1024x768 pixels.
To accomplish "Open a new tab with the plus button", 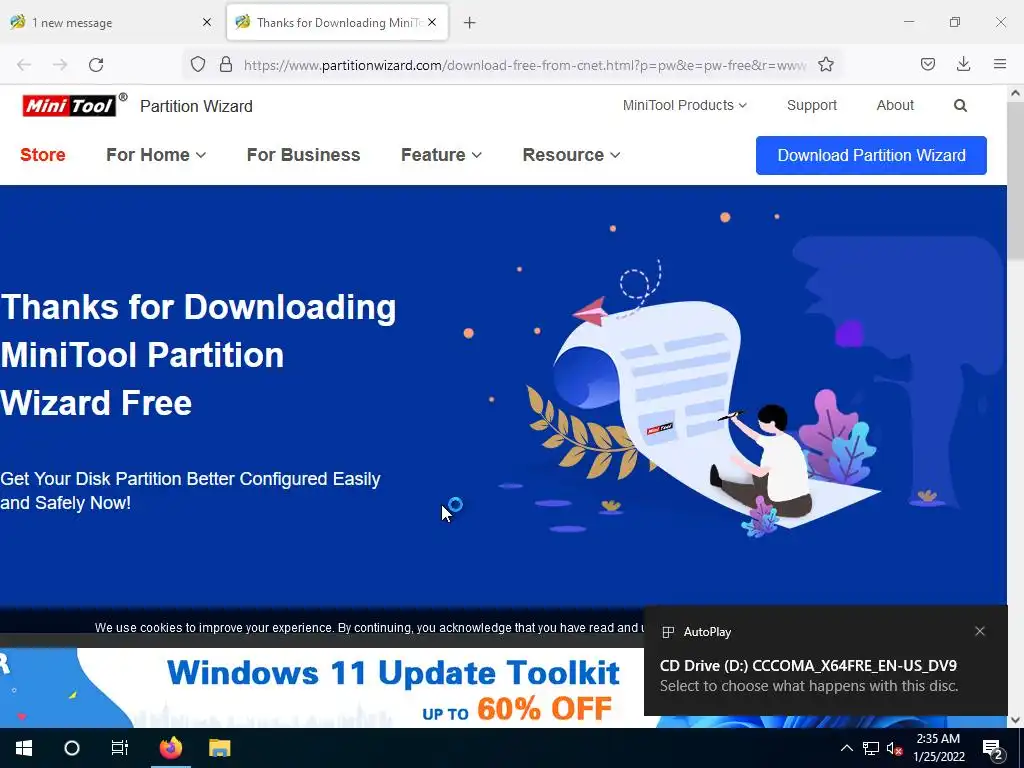I will (470, 23).
